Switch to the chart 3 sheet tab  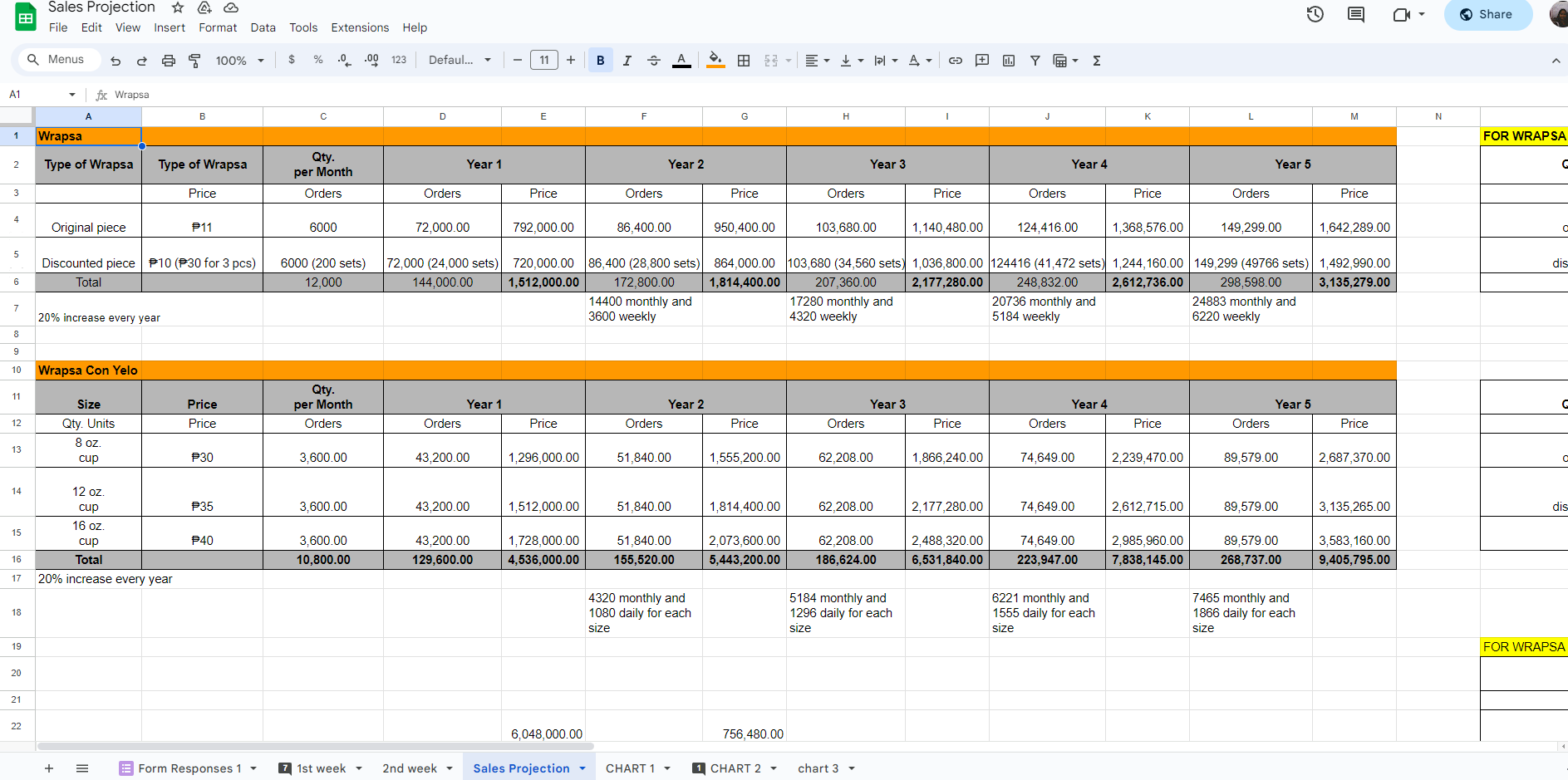[x=818, y=768]
